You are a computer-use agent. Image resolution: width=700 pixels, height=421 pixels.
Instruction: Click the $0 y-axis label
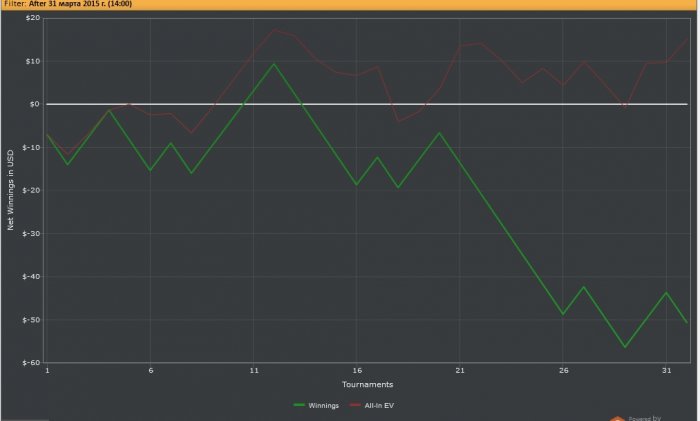coord(34,104)
